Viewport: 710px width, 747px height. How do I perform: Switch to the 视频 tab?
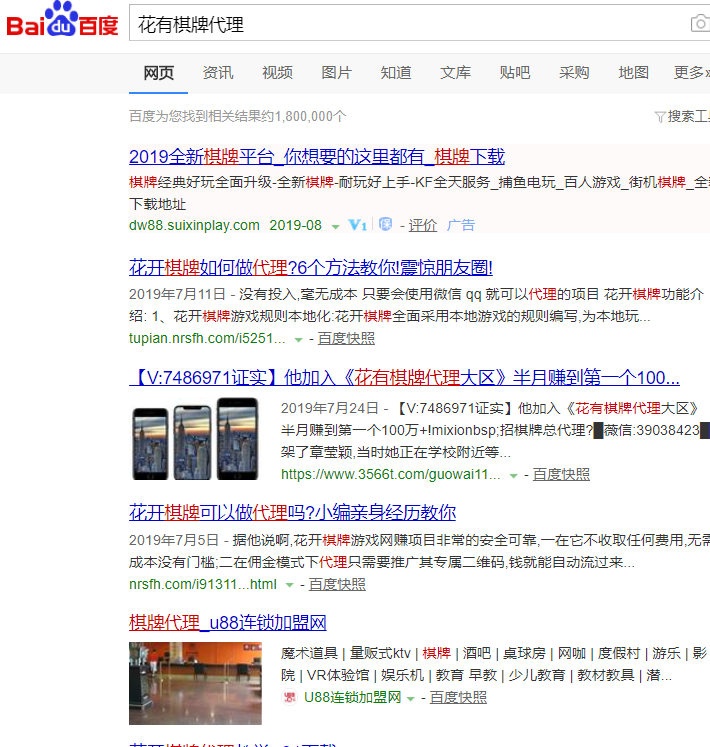(x=277, y=73)
